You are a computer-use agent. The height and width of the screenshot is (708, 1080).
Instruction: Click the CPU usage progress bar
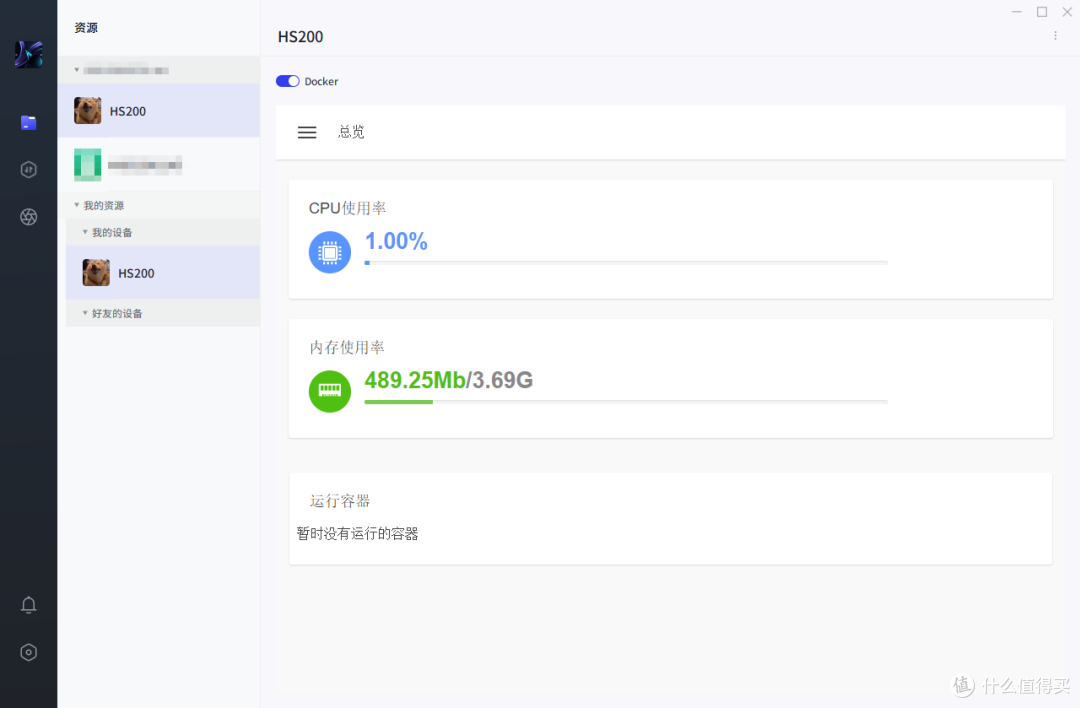[626, 262]
